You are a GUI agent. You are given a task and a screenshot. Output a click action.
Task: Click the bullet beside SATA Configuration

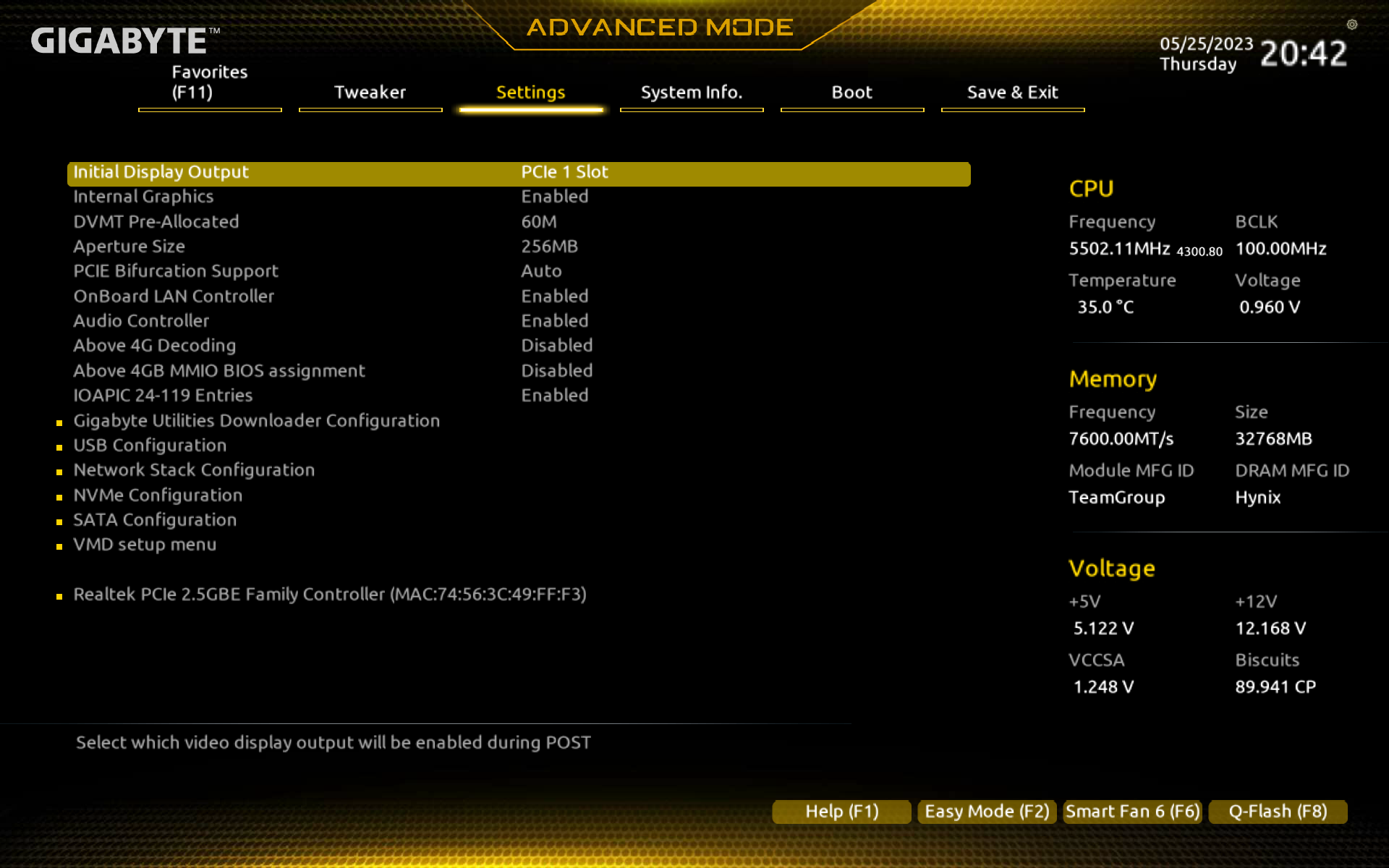coord(59,522)
